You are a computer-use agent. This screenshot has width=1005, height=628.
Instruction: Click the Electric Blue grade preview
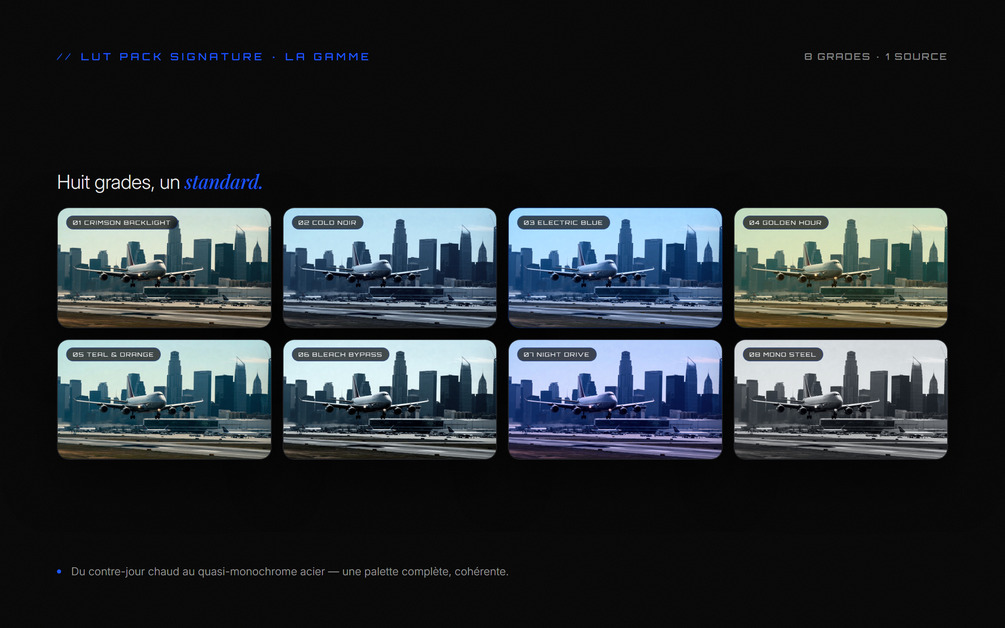pyautogui.click(x=615, y=267)
